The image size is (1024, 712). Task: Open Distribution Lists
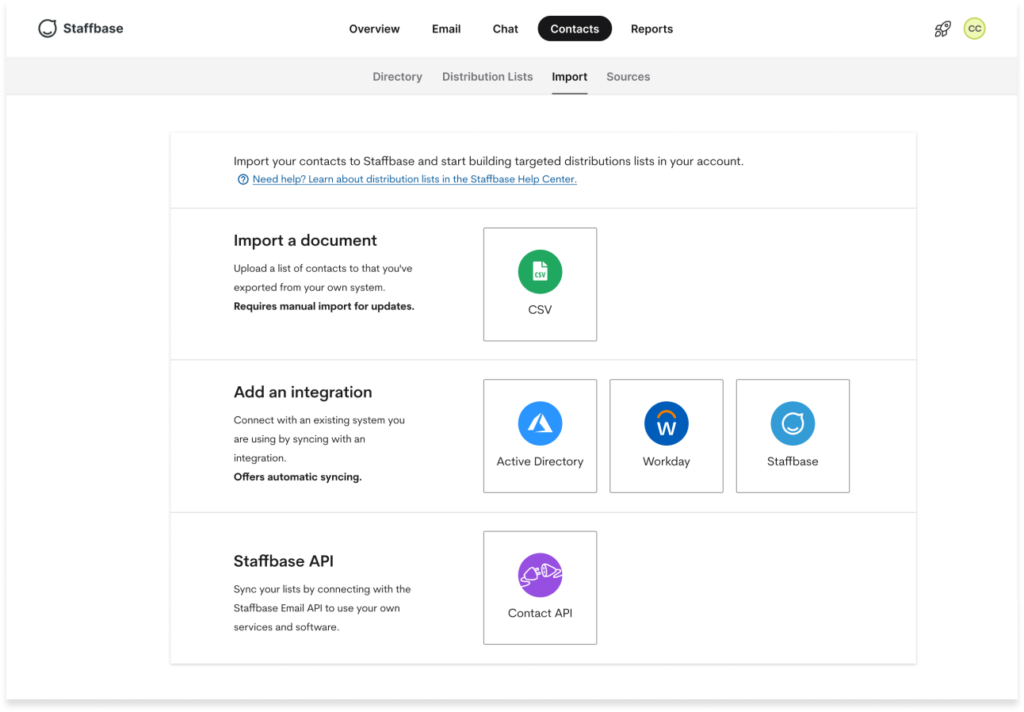(487, 76)
